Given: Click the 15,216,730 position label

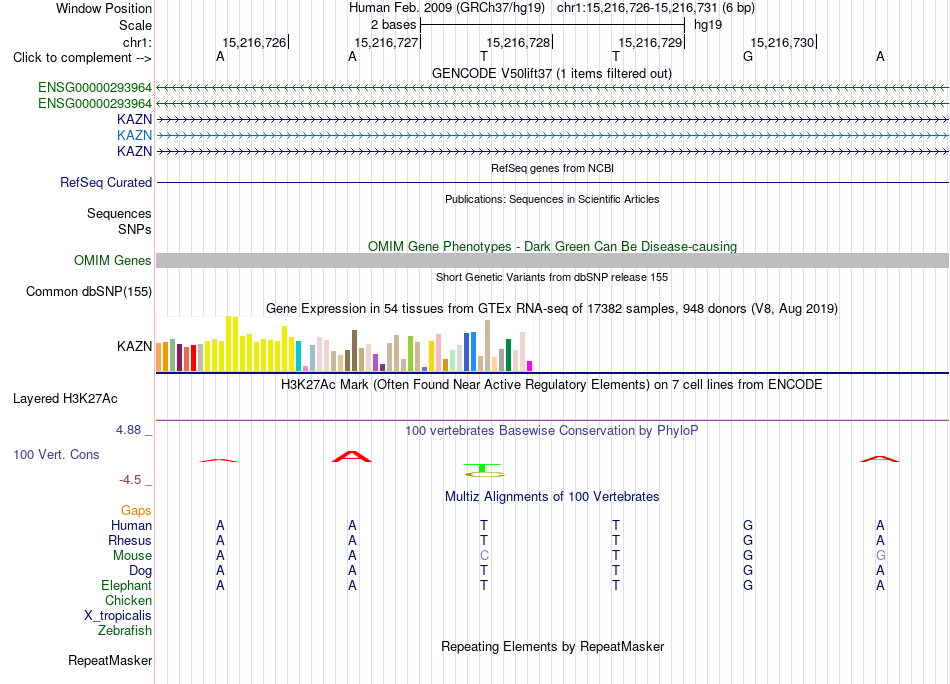Looking at the screenshot, I should coord(782,42).
